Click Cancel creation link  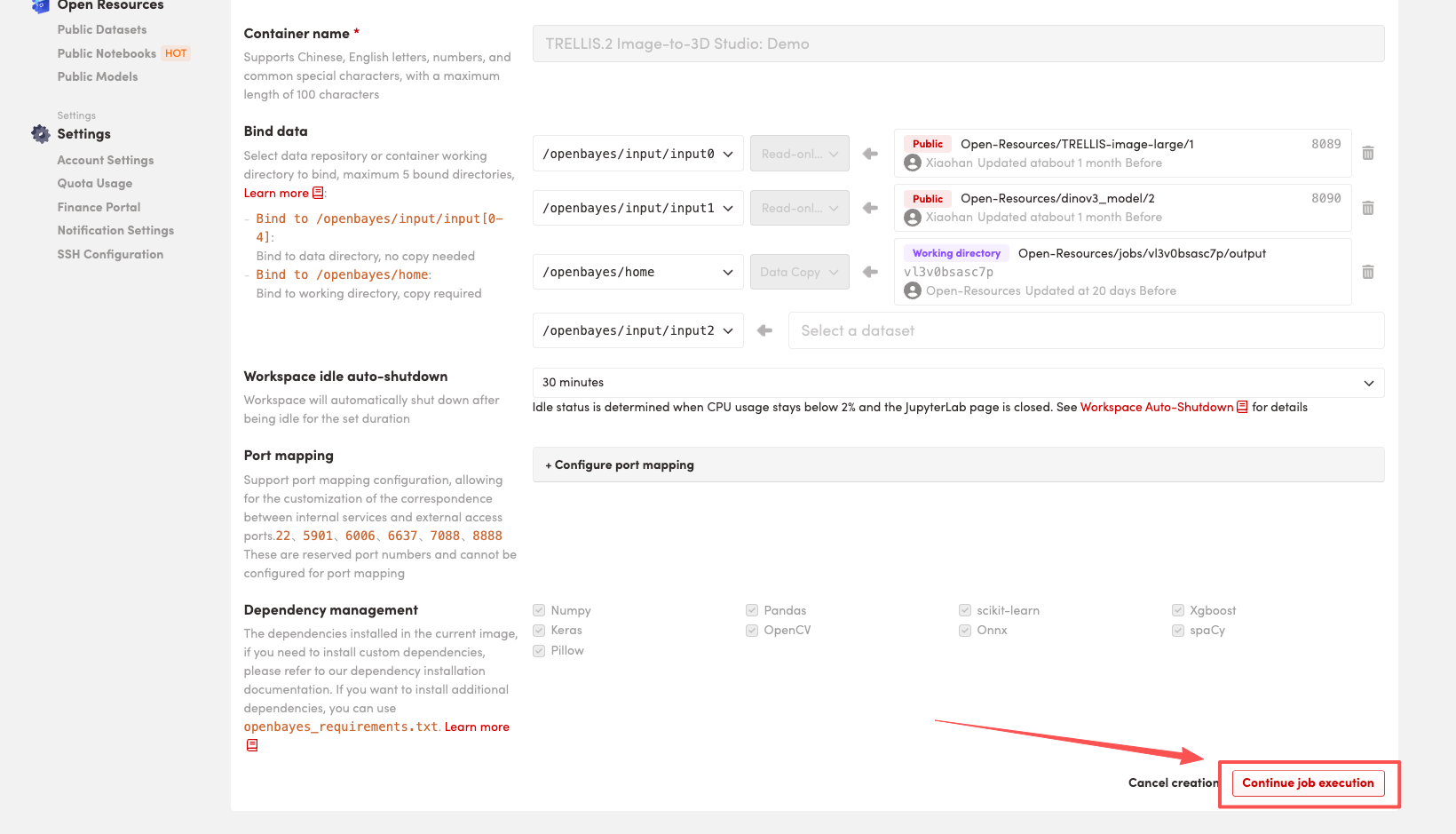tap(1172, 782)
